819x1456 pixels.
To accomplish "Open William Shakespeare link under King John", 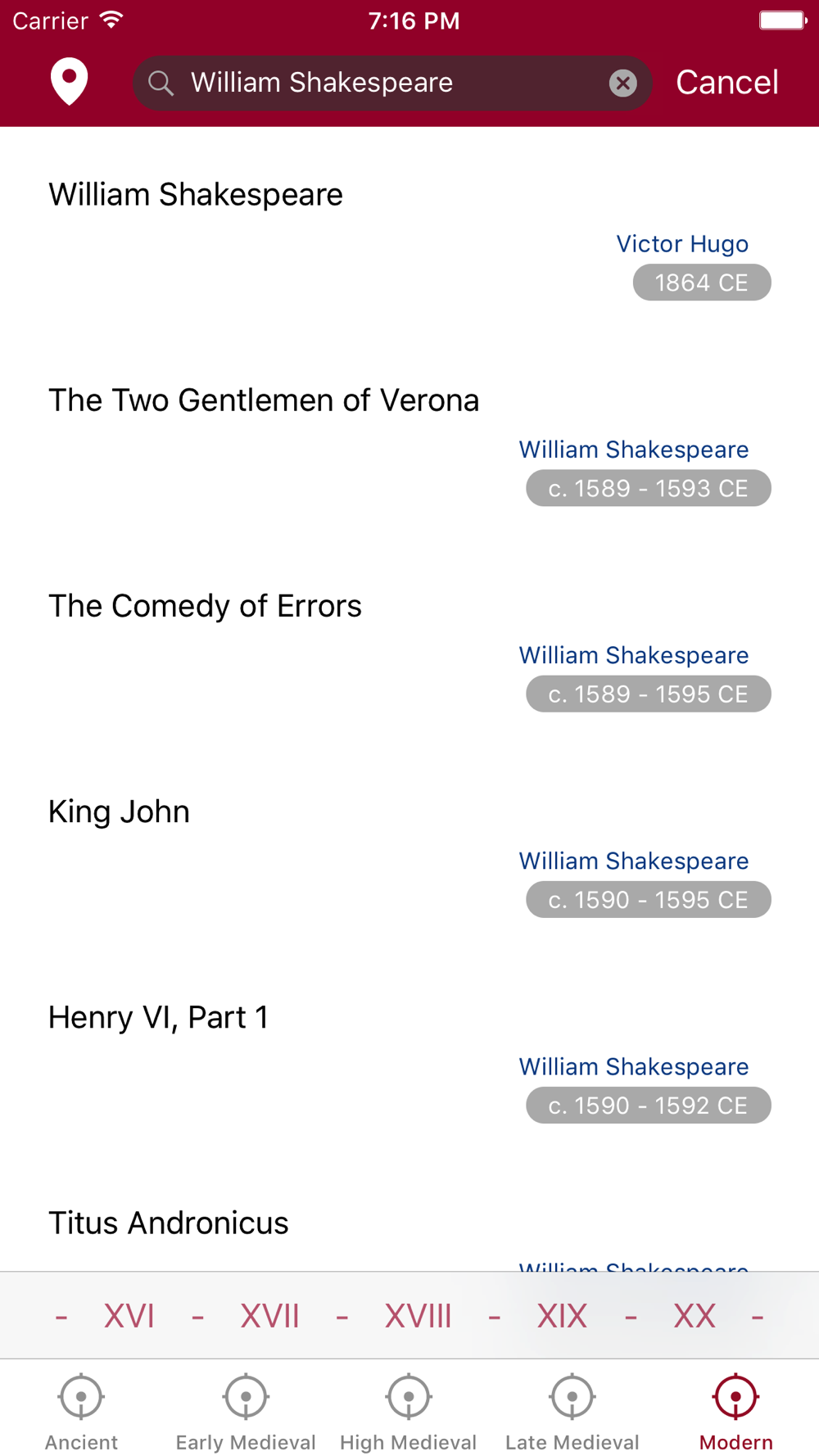I will (x=634, y=861).
